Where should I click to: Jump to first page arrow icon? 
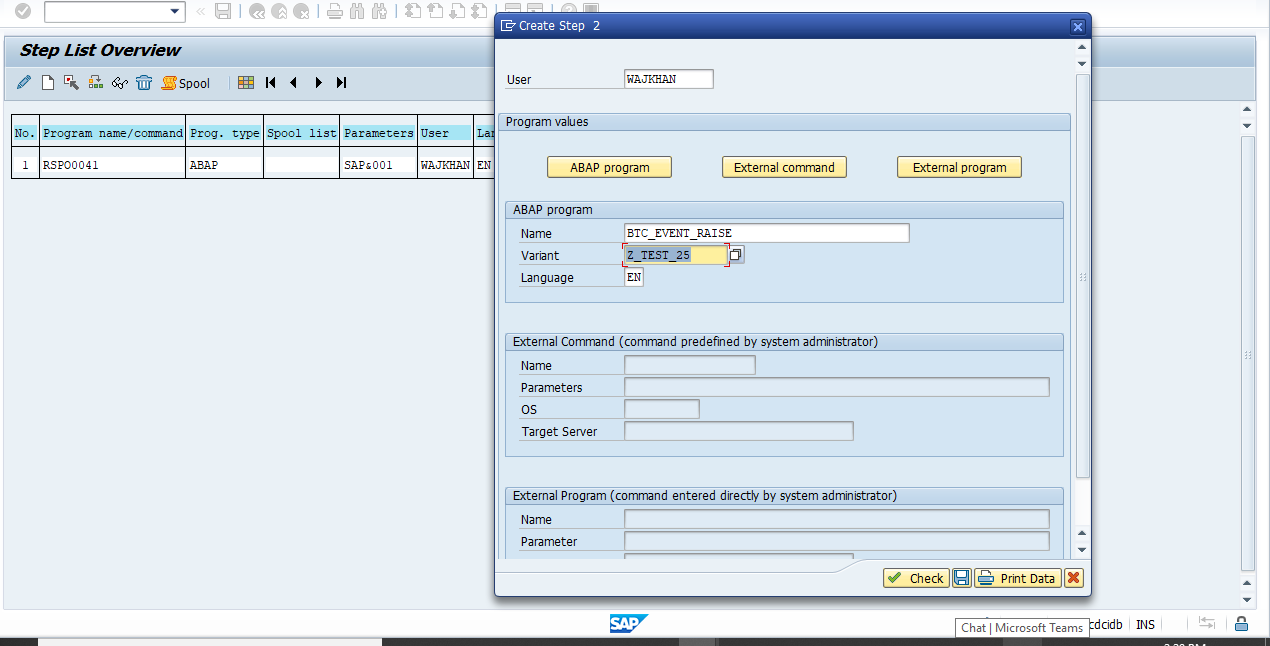(x=271, y=83)
